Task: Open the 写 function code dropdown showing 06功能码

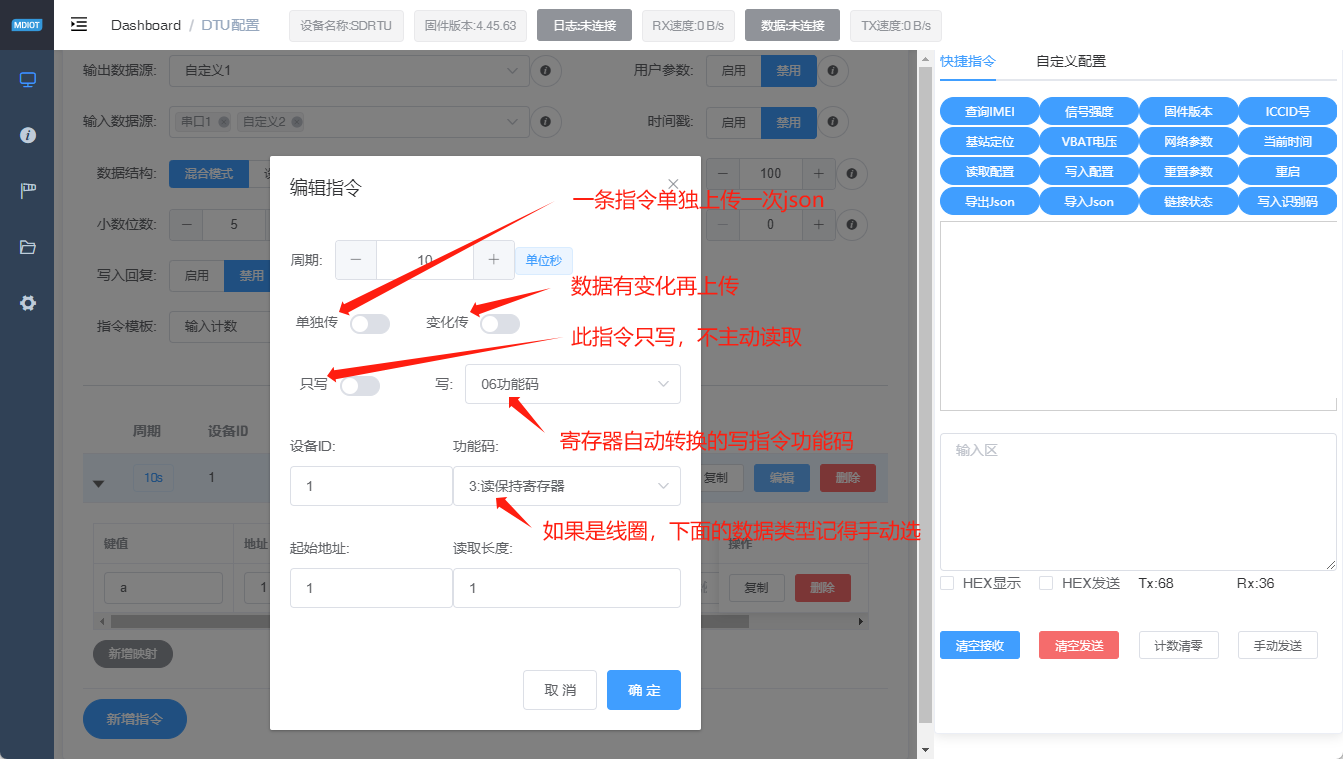Action: (x=572, y=384)
